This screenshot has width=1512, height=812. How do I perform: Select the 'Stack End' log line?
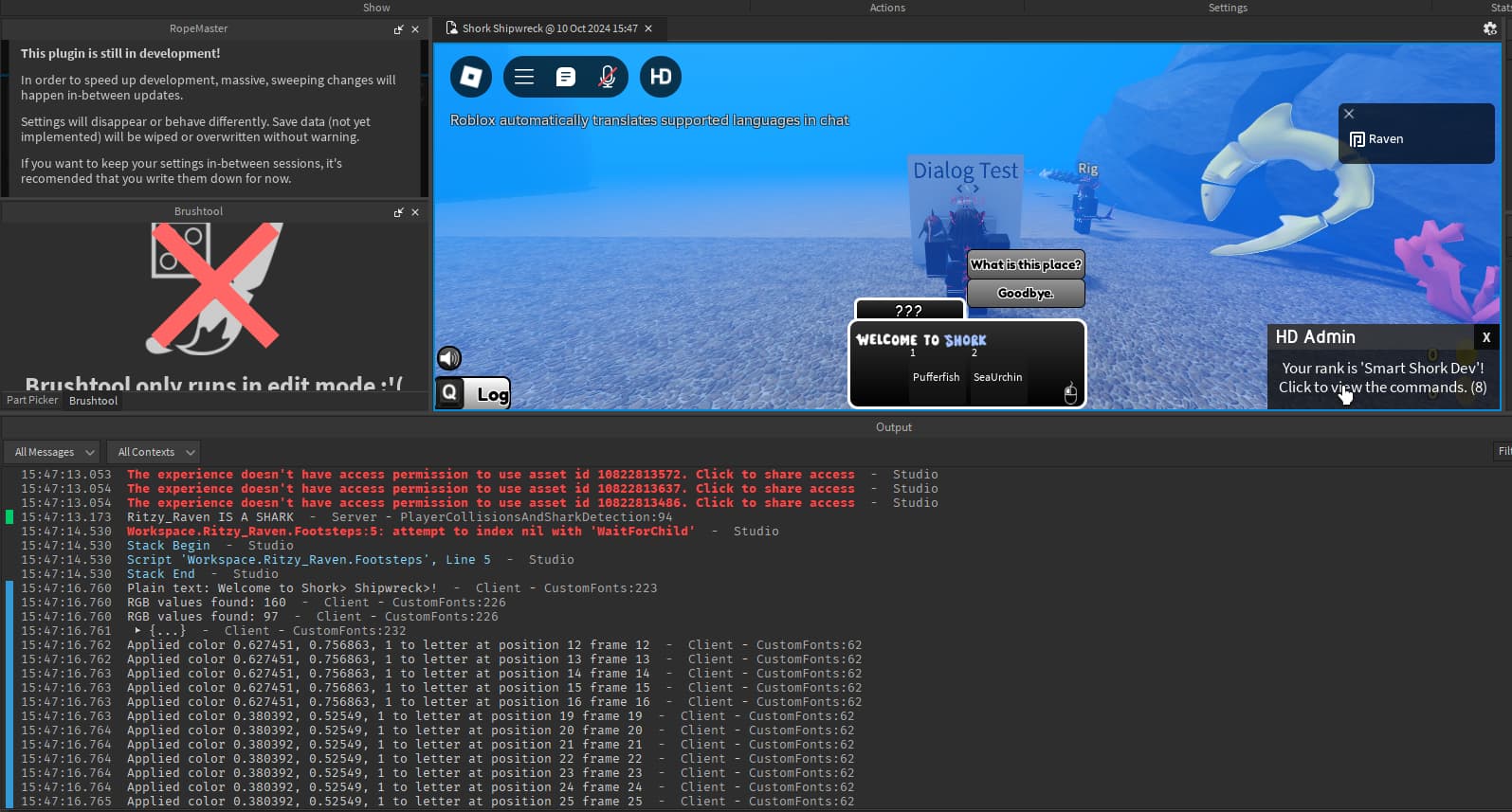click(160, 573)
